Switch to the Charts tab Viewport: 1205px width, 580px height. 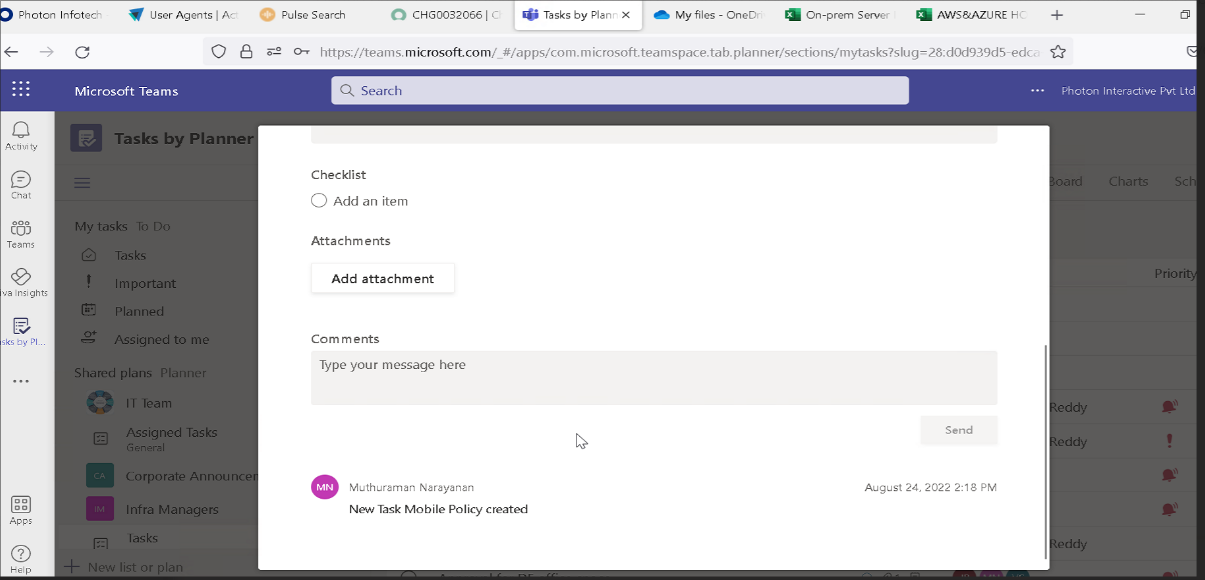pyautogui.click(x=1128, y=181)
